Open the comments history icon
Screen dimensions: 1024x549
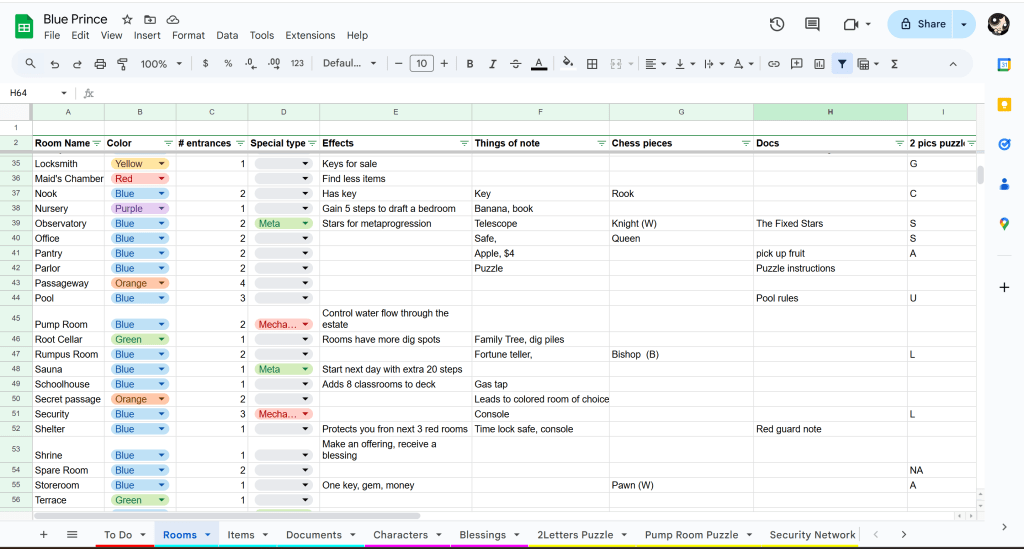tap(812, 24)
